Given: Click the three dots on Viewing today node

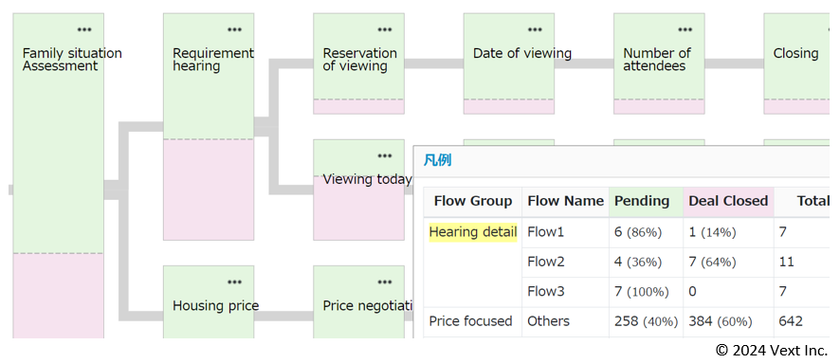Looking at the screenshot, I should coord(384,156).
